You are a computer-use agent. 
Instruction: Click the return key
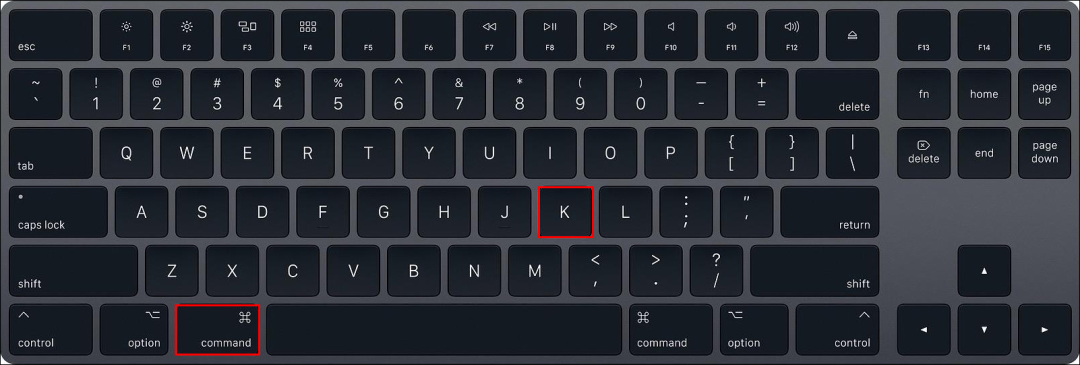coord(829,212)
